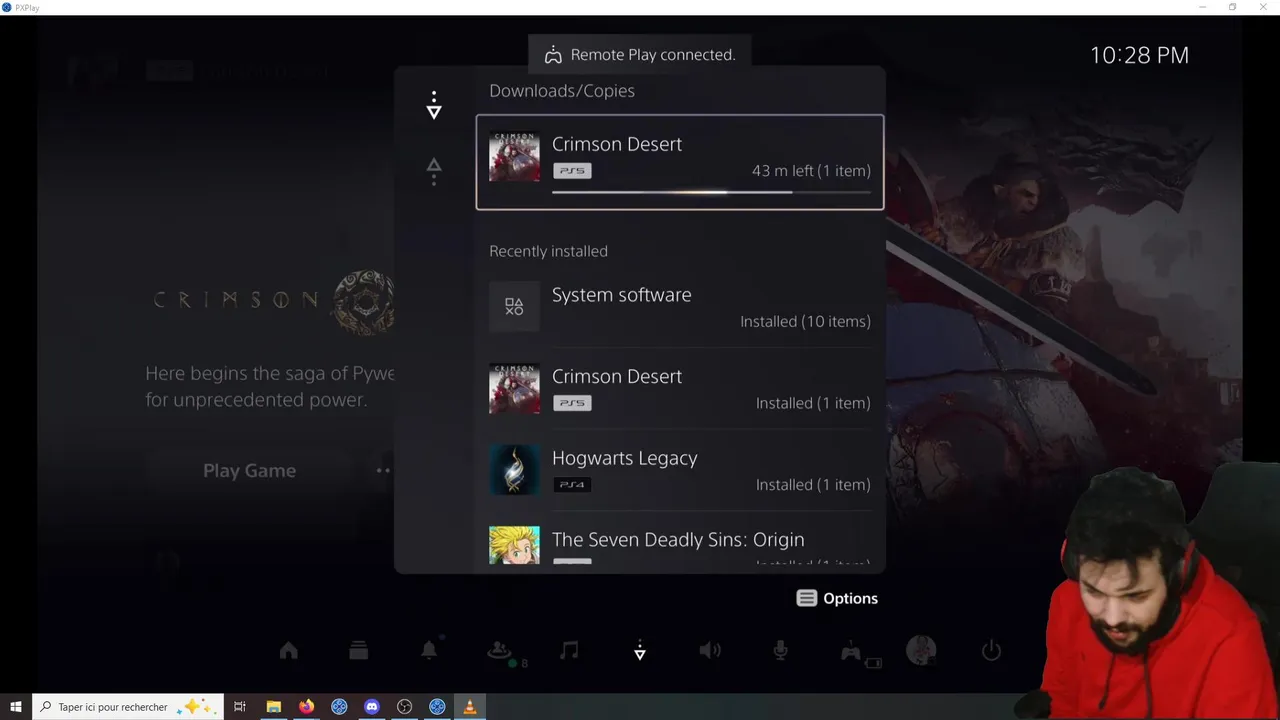
Task: Dismiss the Remote Play connected notification
Action: click(640, 55)
